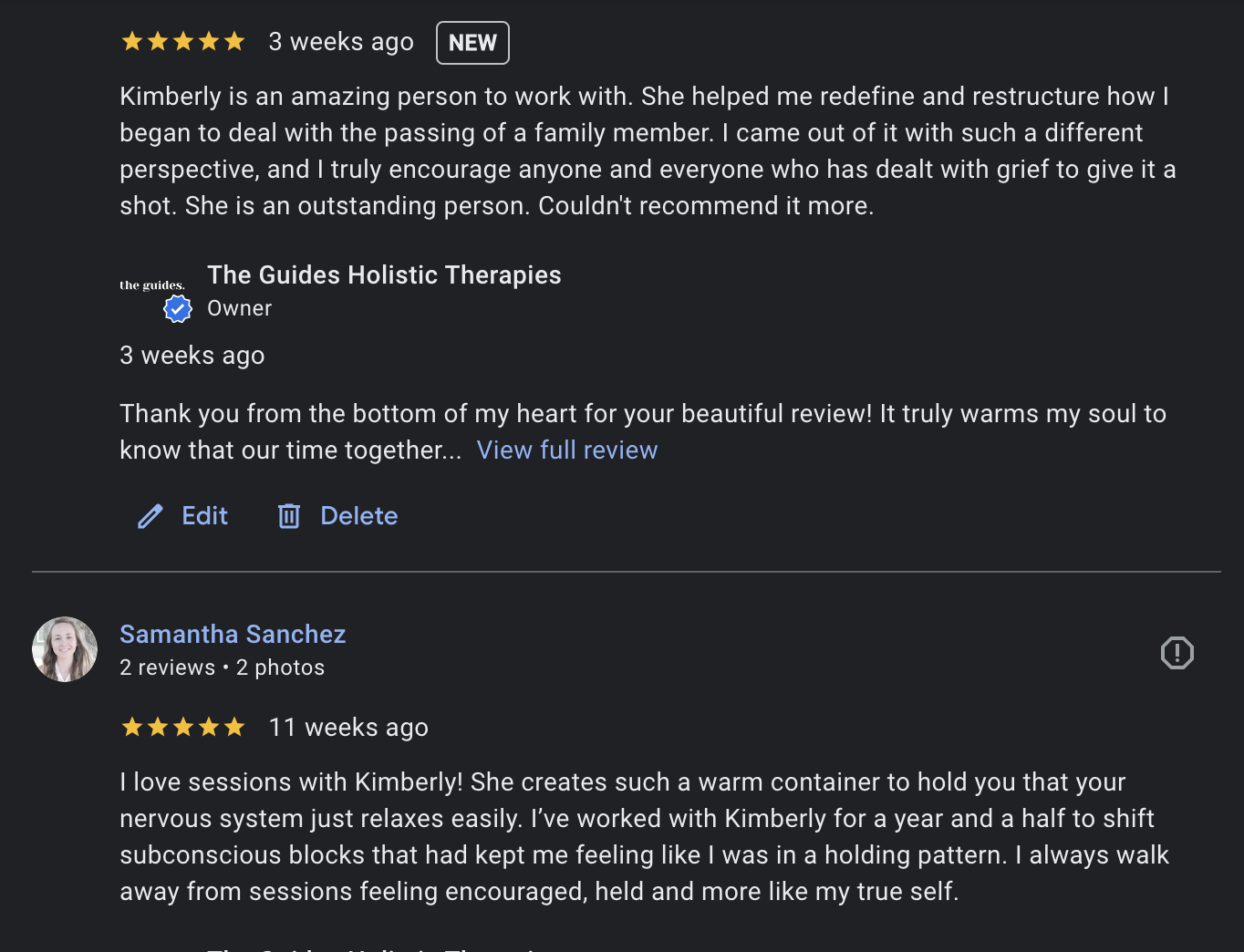Click the review text starting Kimberly is amazing
Screen dimensions: 1244x952
648,151
